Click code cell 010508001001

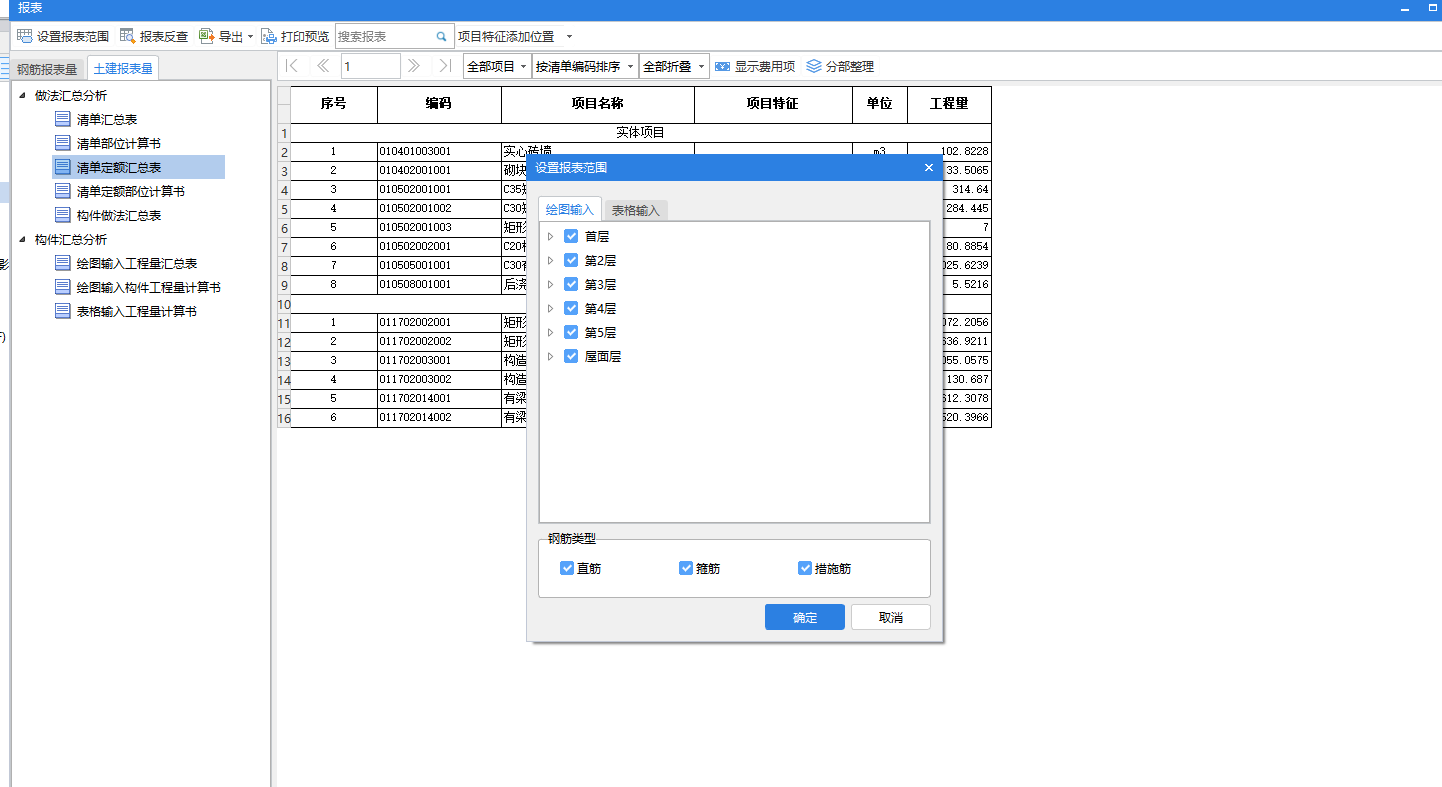[x=439, y=285]
